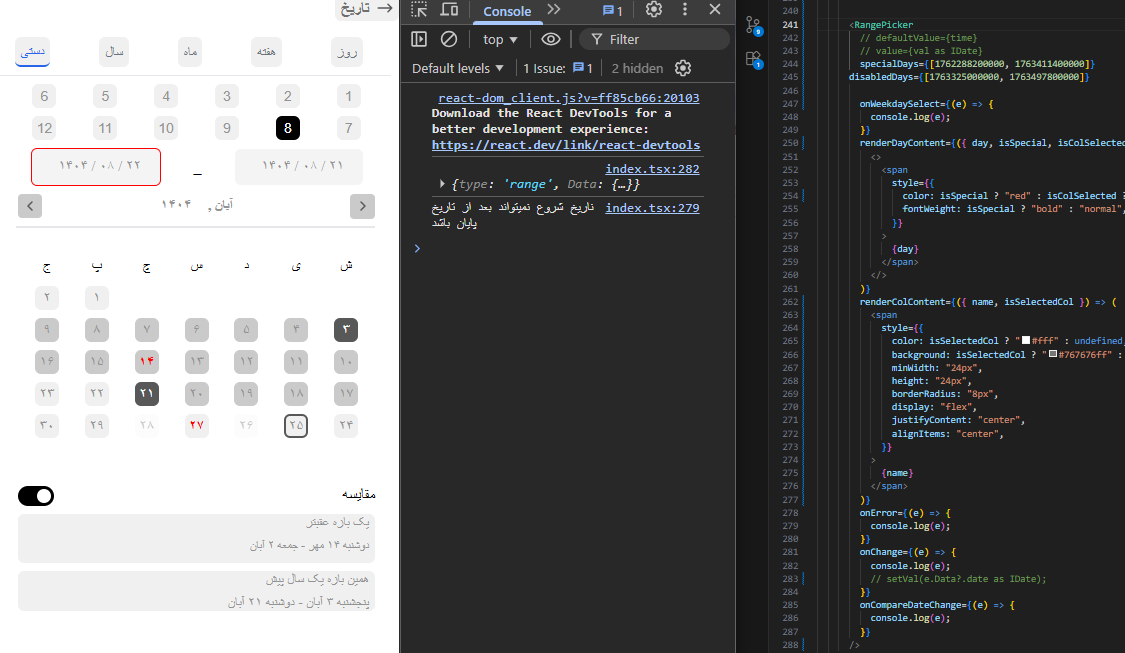The width and height of the screenshot is (1125, 653).
Task: Toggle the مقایسه compare switch
Action: pos(36,496)
